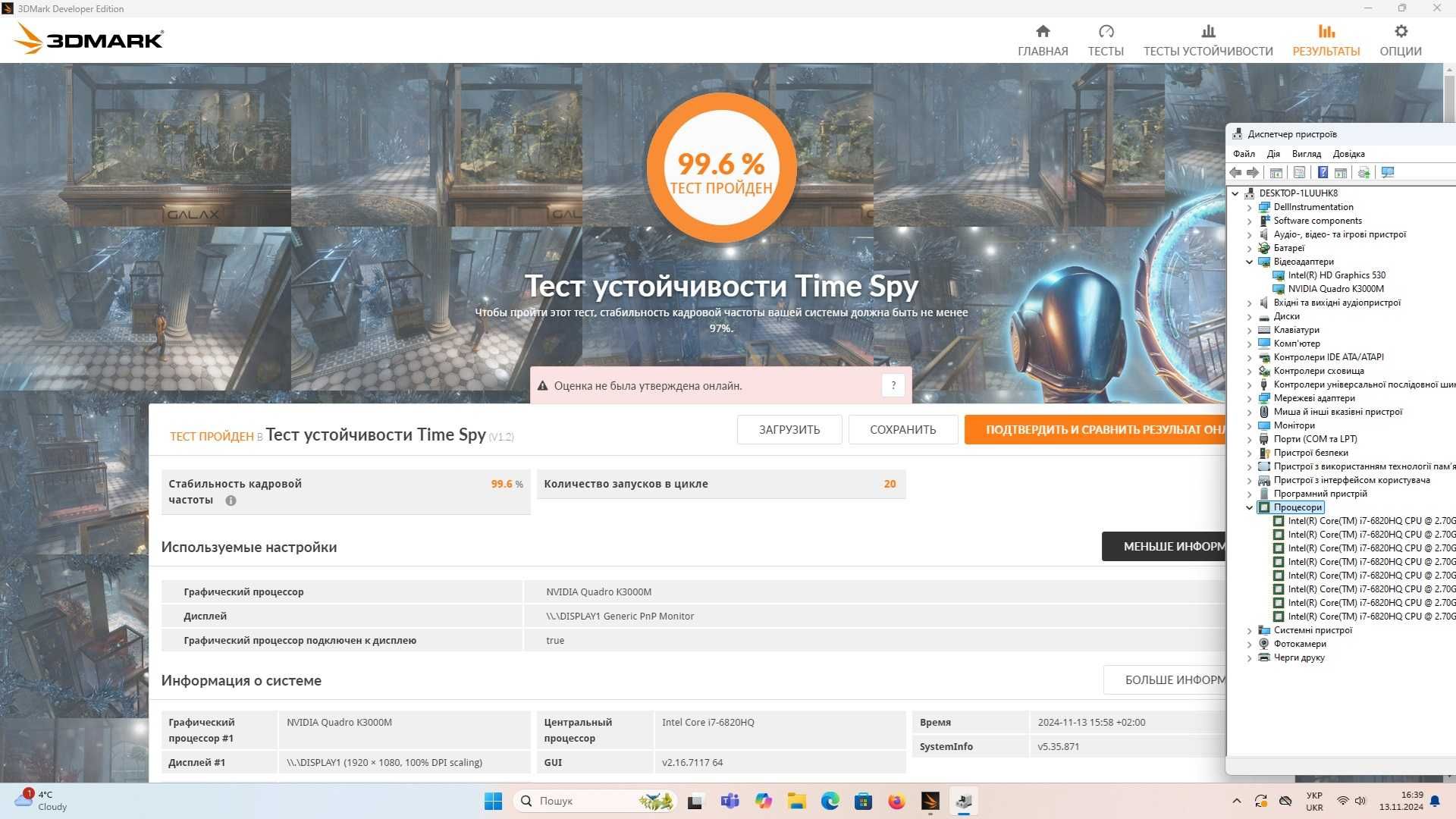1456x819 pixels.
Task: Click the question mark help button on warning
Action: tap(893, 385)
